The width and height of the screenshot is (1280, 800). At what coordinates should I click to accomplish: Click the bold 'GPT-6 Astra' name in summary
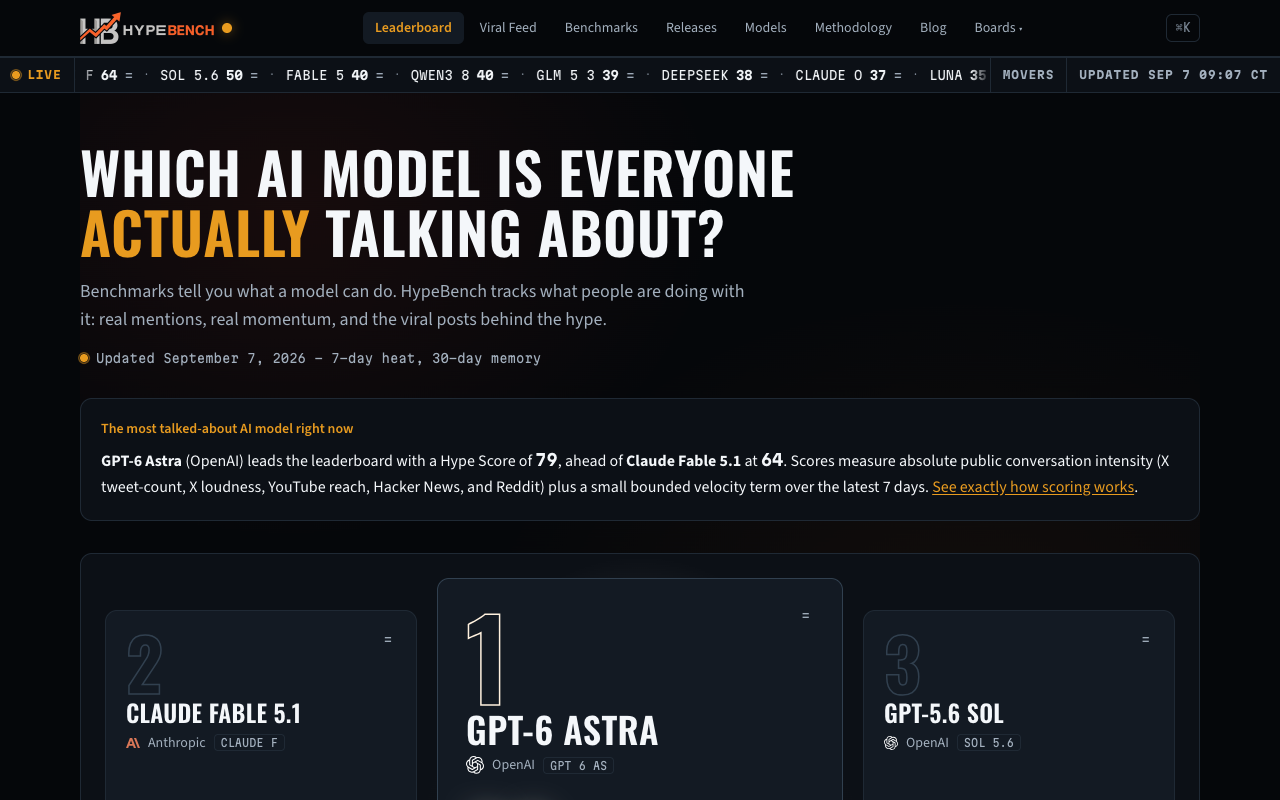click(141, 461)
